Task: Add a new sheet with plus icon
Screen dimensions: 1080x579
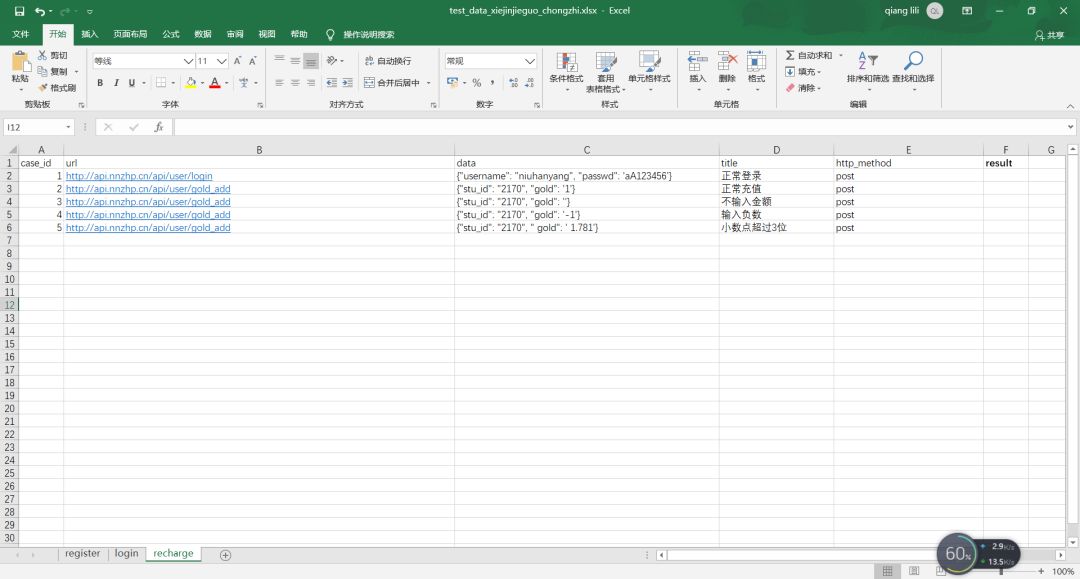Action: tap(225, 555)
